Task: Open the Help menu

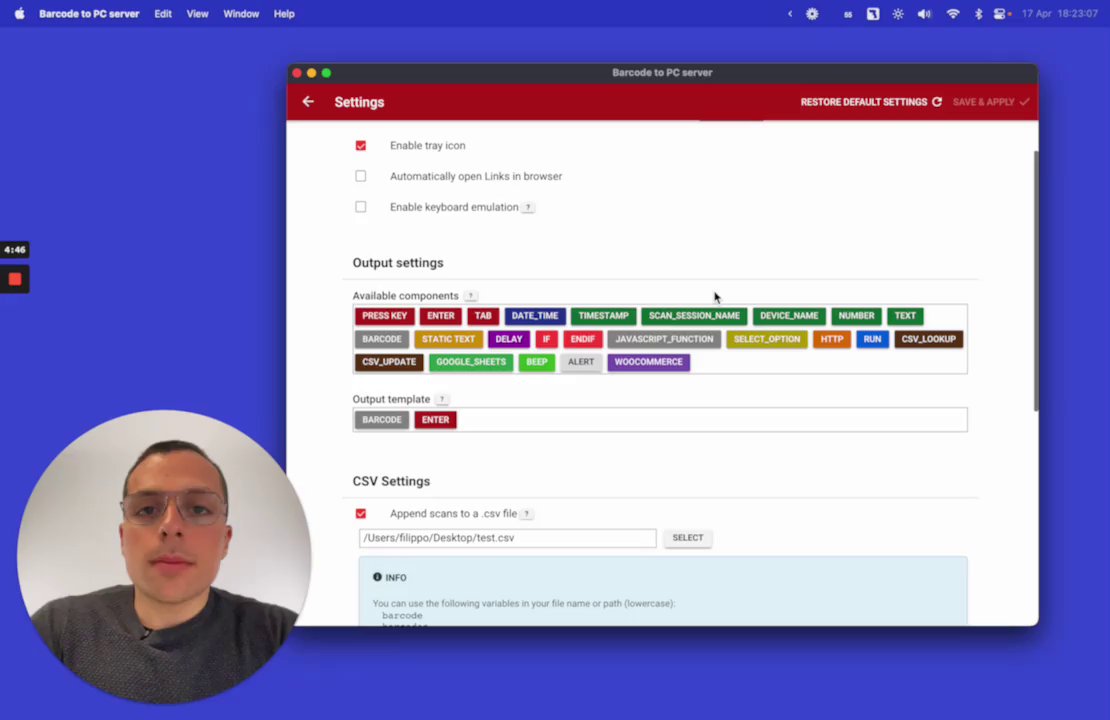Action: (284, 13)
